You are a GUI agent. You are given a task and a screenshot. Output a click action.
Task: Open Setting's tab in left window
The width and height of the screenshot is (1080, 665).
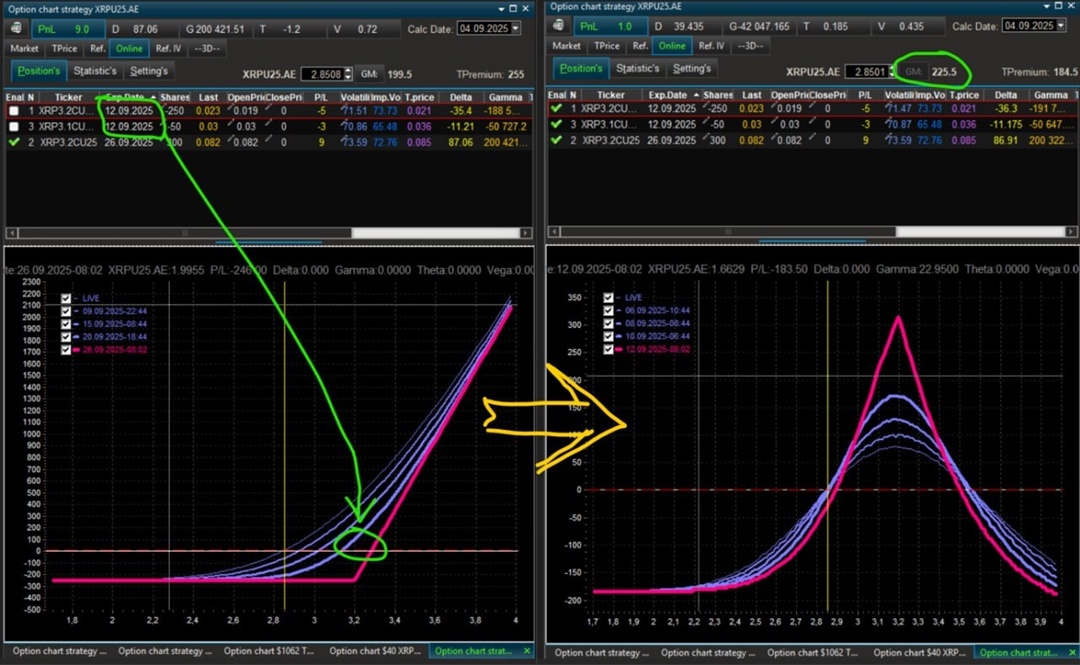pos(149,71)
